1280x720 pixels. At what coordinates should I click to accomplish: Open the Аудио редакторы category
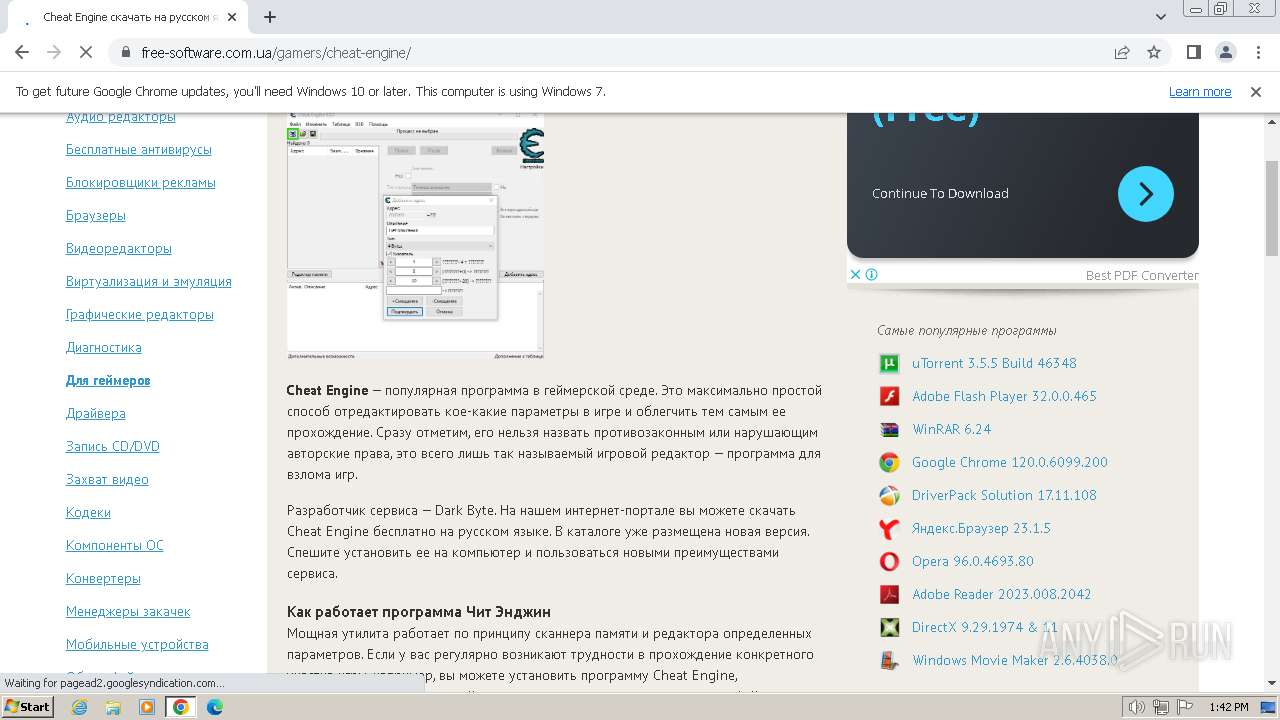click(120, 117)
